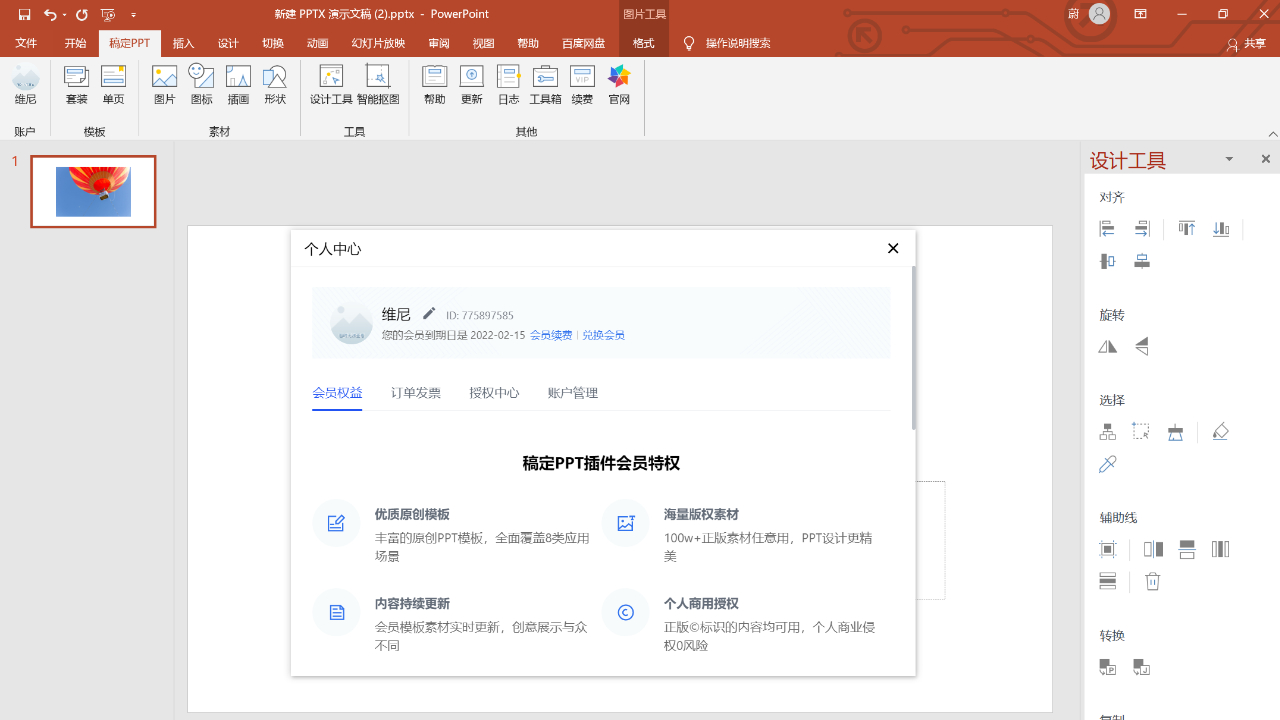Open the 工具箱 toolbox
The image size is (1280, 720).
pos(545,85)
